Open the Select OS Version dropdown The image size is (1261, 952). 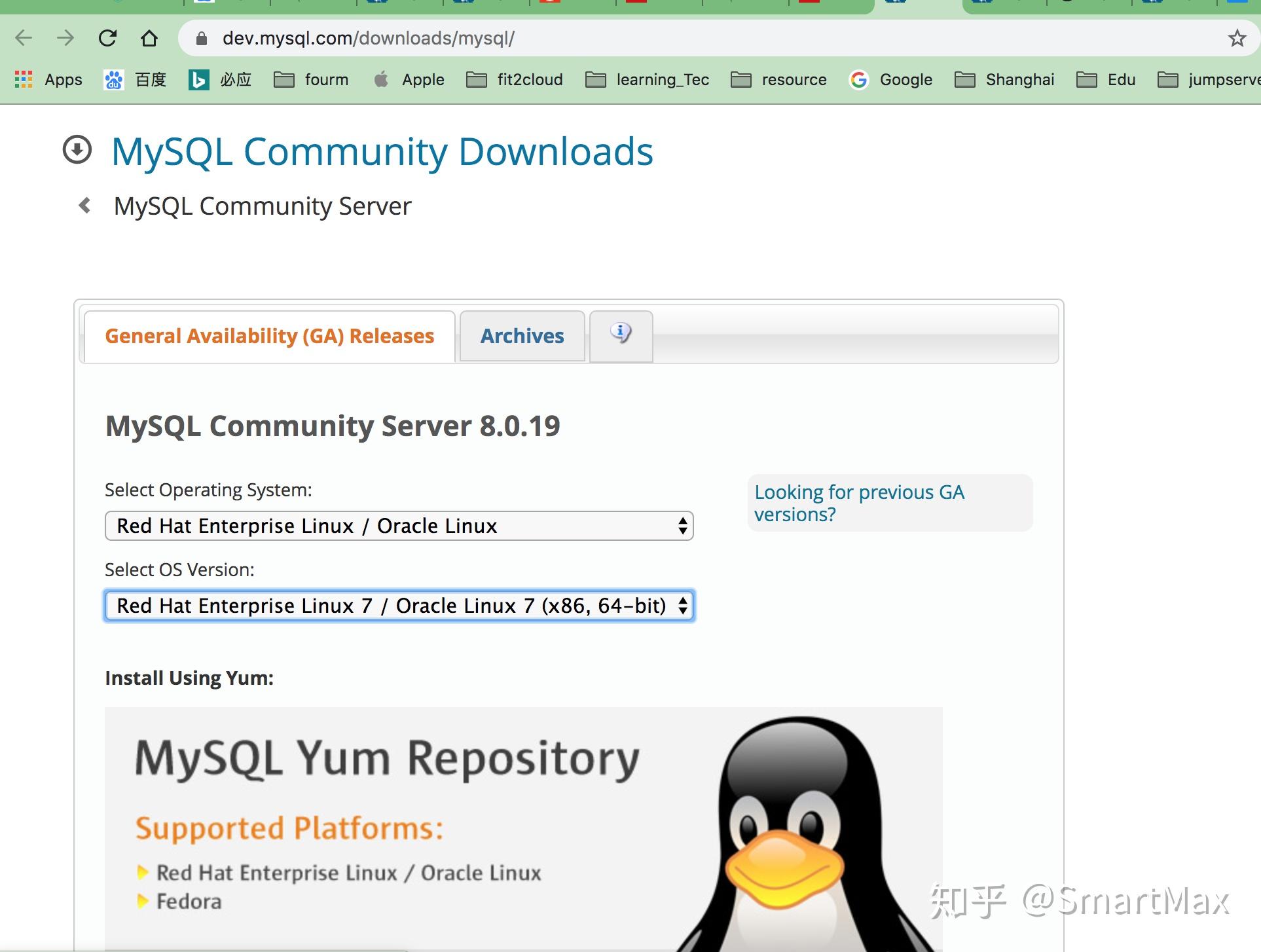click(x=399, y=606)
